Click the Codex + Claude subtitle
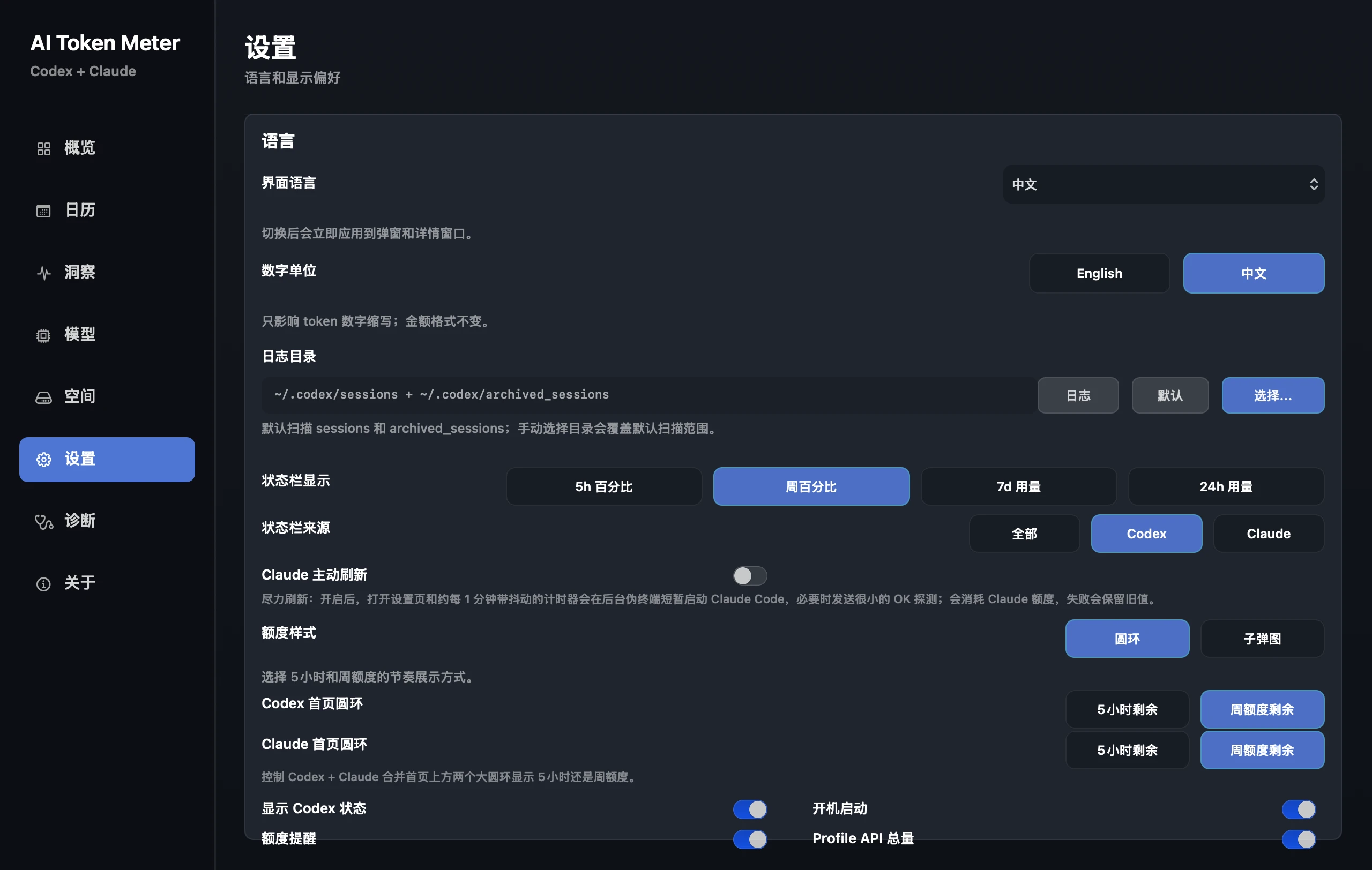 83,71
